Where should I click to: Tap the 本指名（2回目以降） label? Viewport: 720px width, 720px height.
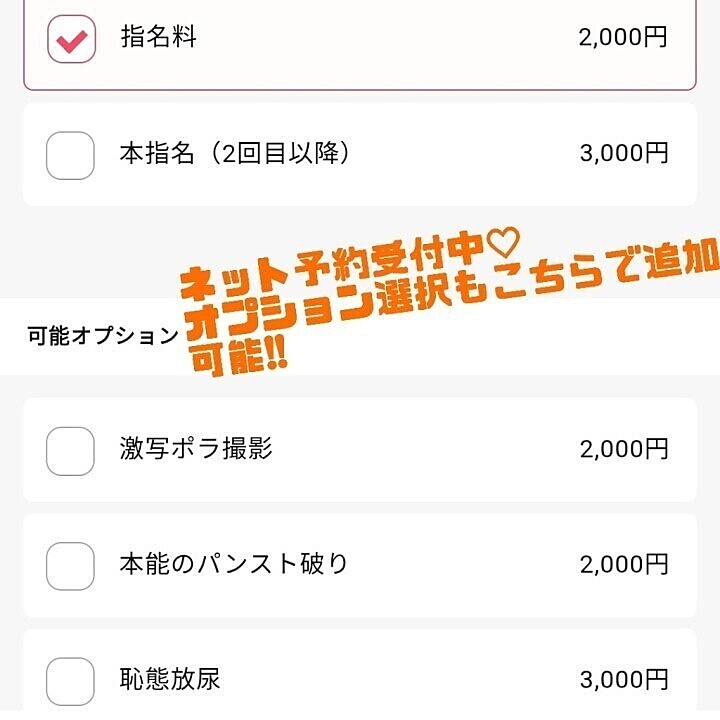coord(235,155)
